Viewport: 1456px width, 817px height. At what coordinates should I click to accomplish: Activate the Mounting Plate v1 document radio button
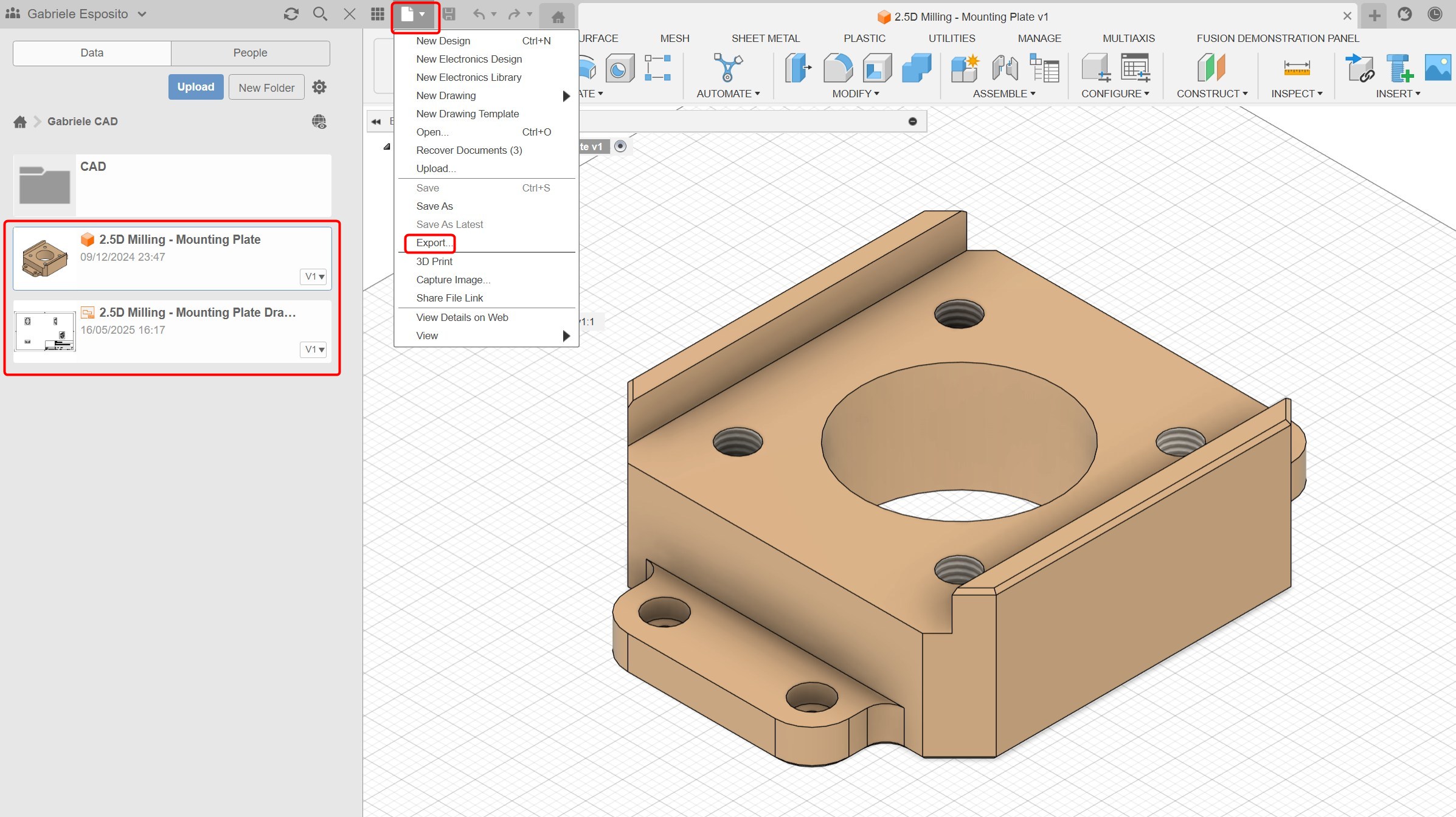[621, 146]
